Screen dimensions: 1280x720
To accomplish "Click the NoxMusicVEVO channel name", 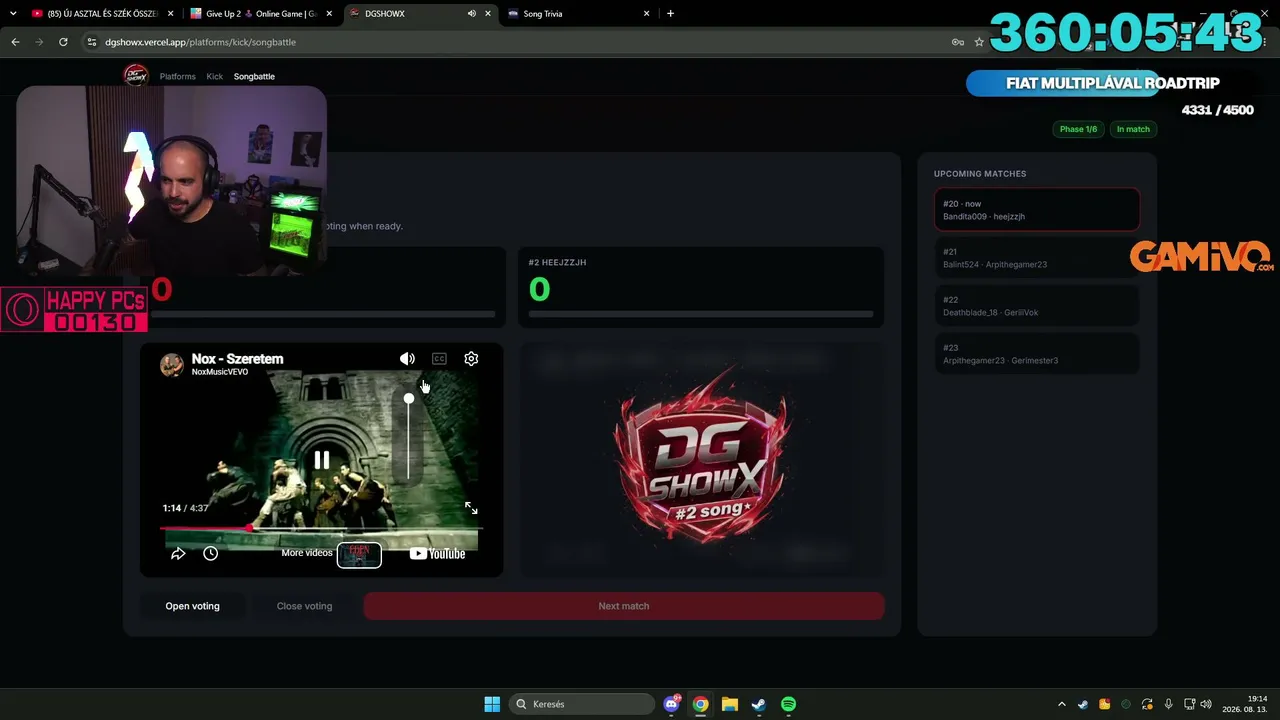I will coord(220,372).
